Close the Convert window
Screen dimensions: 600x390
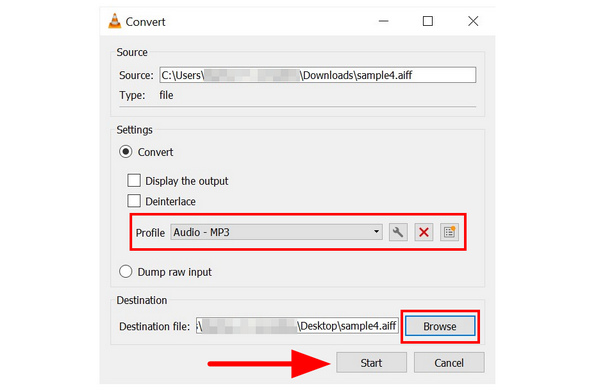473,21
